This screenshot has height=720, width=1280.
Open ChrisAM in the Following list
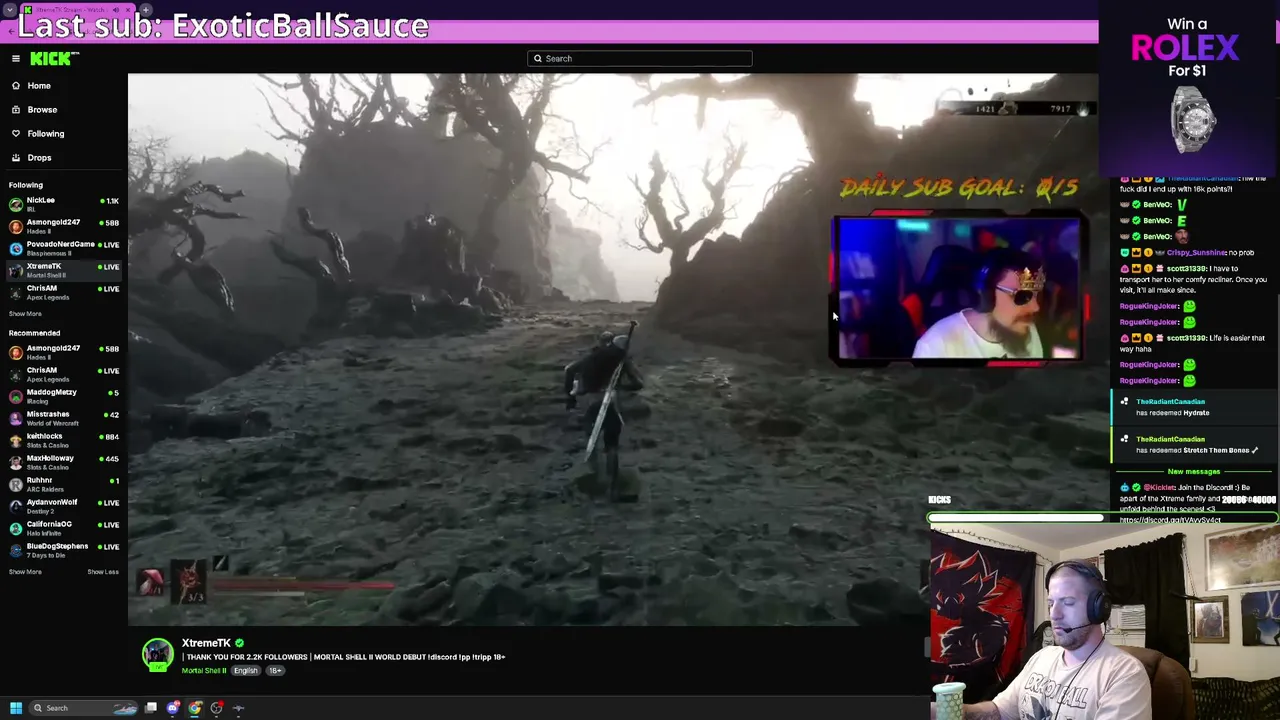64,292
